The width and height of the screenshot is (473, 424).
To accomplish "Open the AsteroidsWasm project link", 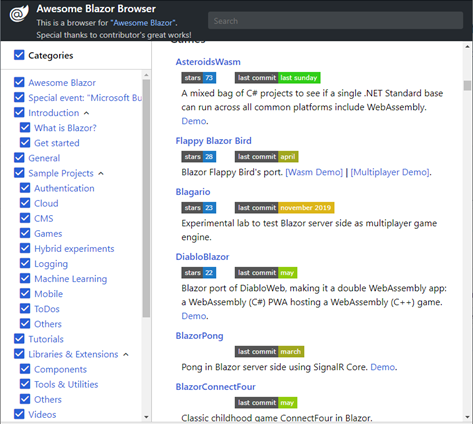I will pyautogui.click(x=208, y=62).
